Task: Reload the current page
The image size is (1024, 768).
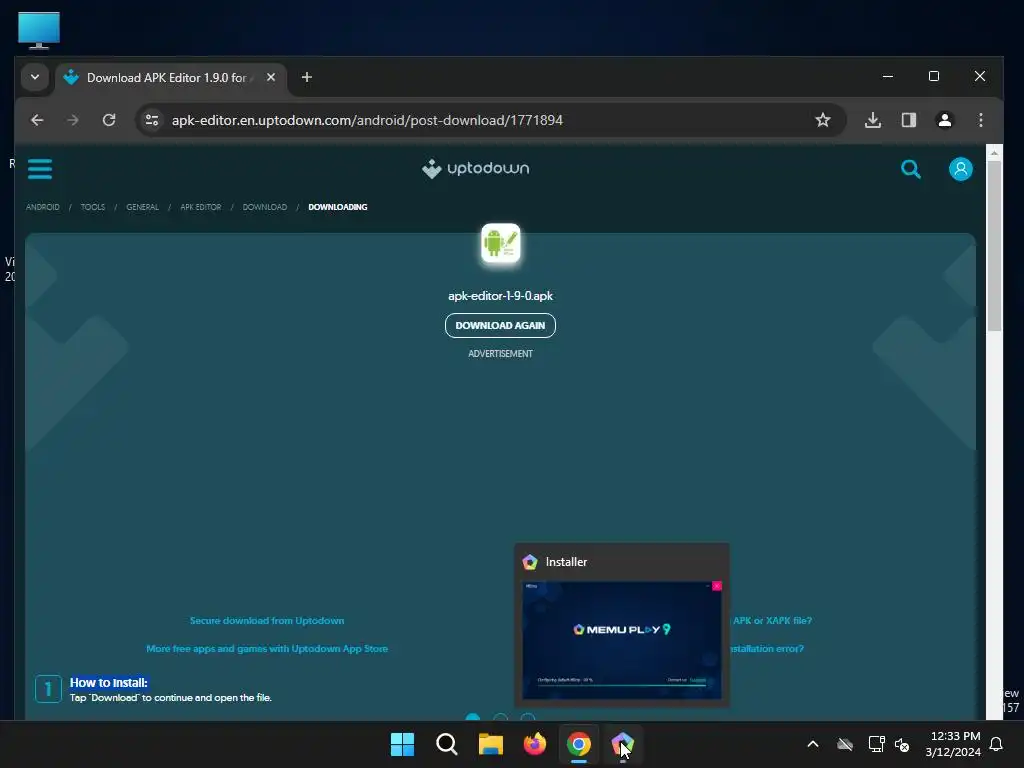Action: (x=109, y=120)
